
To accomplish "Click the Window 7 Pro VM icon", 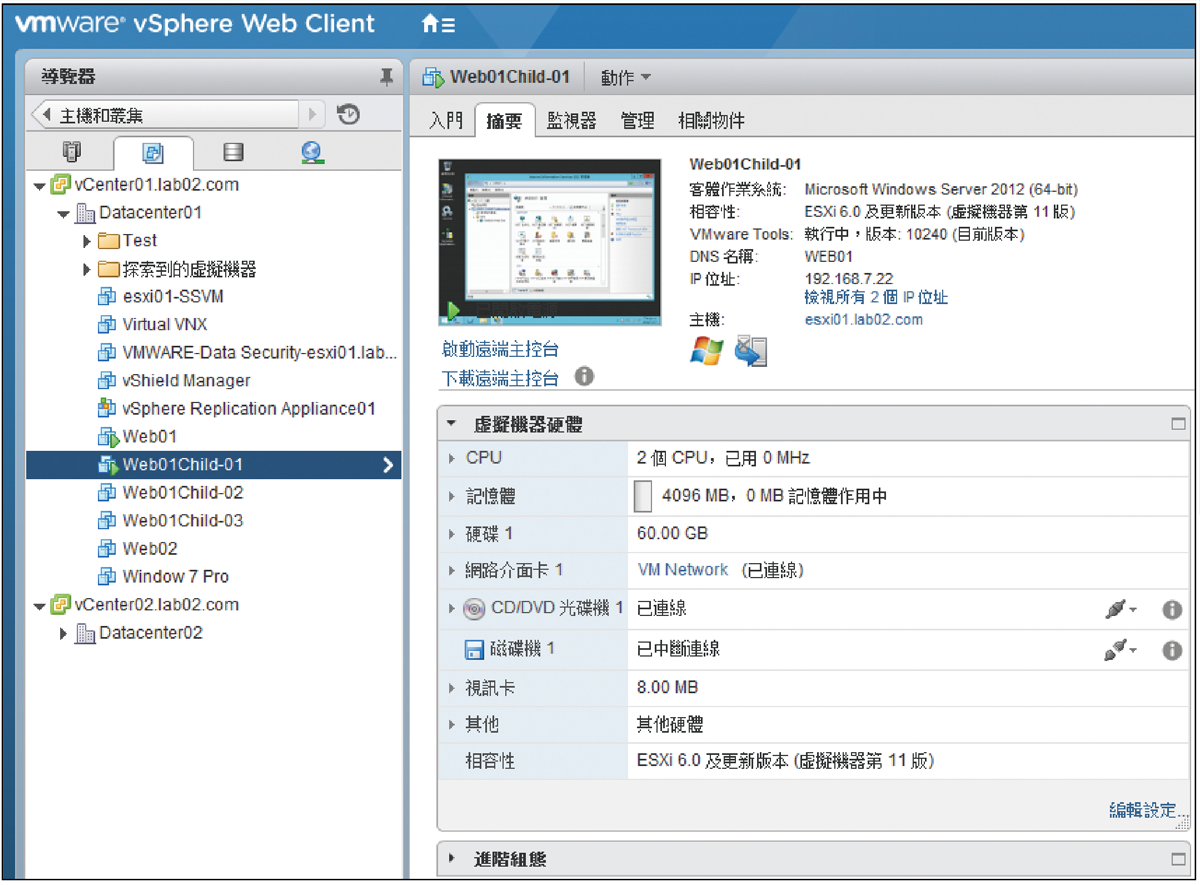I will pyautogui.click(x=108, y=577).
